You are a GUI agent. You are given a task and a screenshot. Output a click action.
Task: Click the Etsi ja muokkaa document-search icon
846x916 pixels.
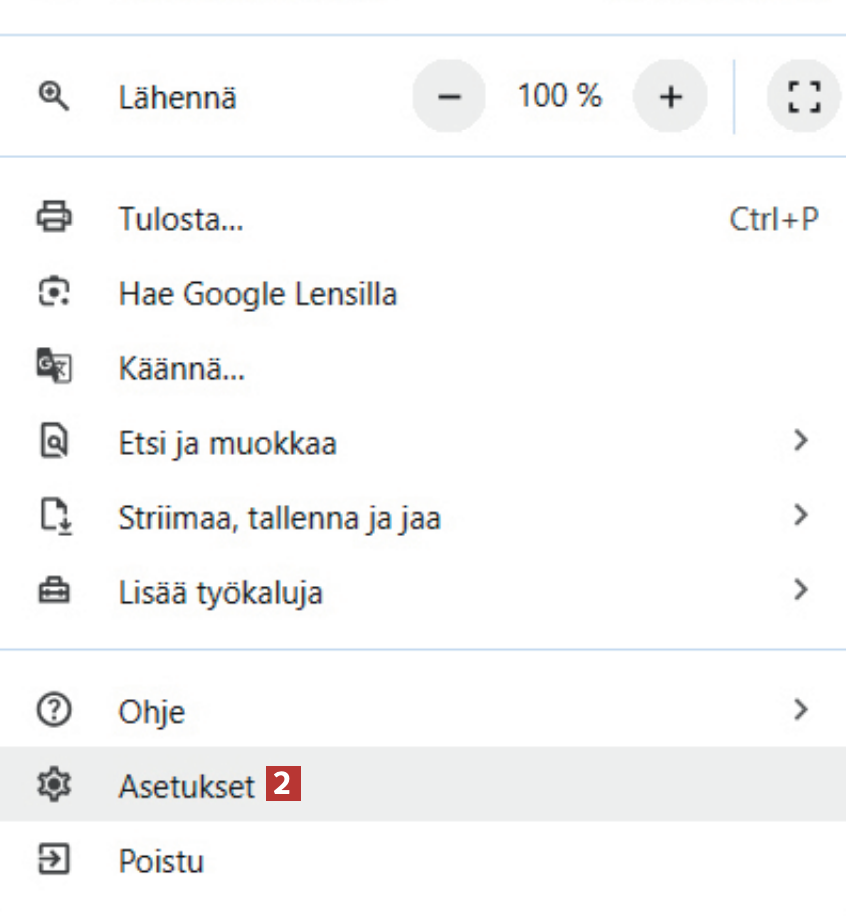click(53, 442)
